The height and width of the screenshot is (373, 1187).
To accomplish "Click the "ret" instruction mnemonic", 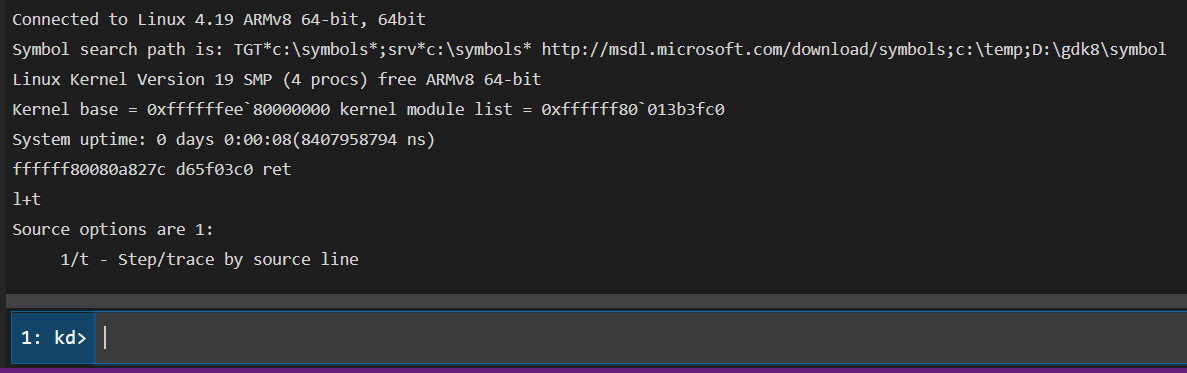I will click(277, 171).
